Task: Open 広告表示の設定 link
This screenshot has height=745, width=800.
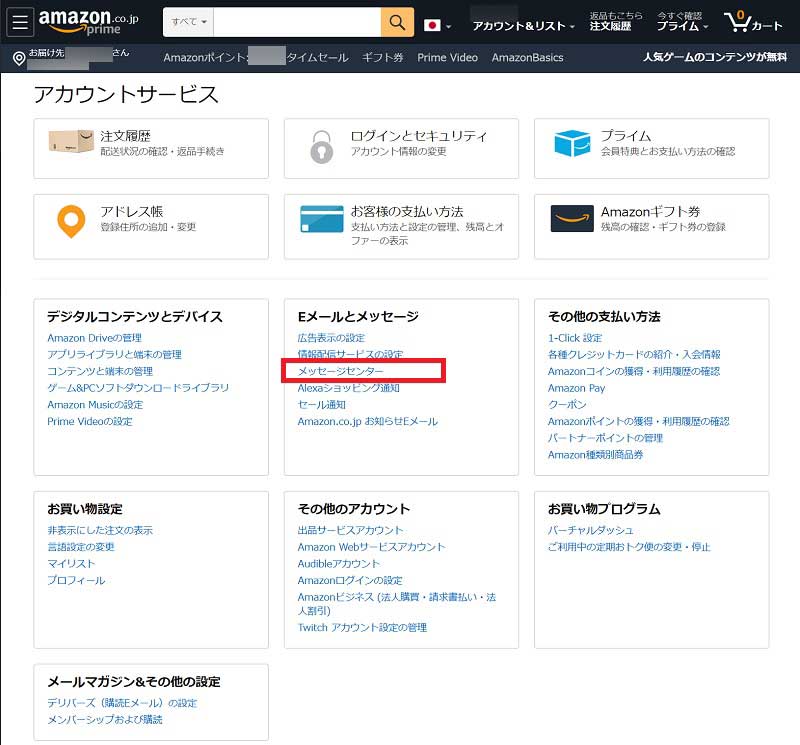Action: 331,338
